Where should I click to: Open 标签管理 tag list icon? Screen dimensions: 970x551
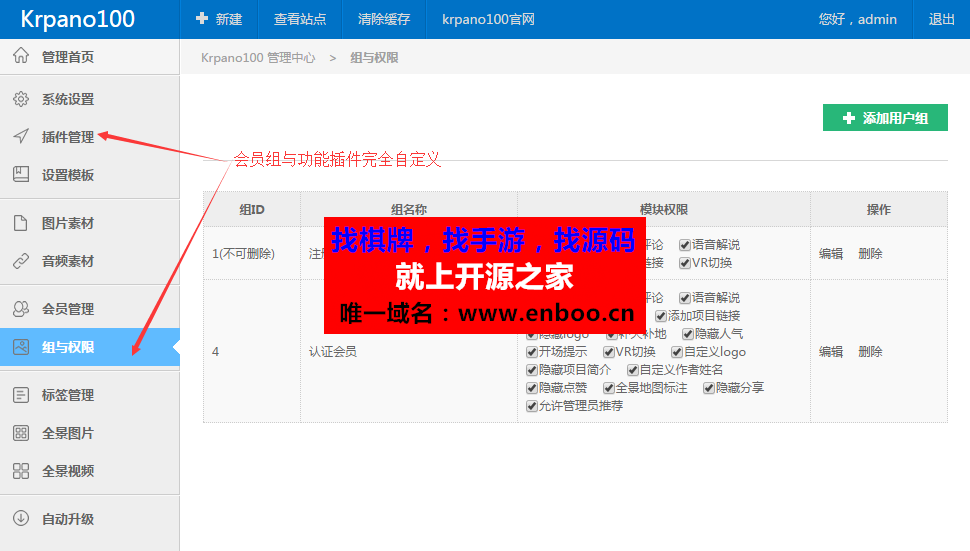pyautogui.click(x=21, y=395)
